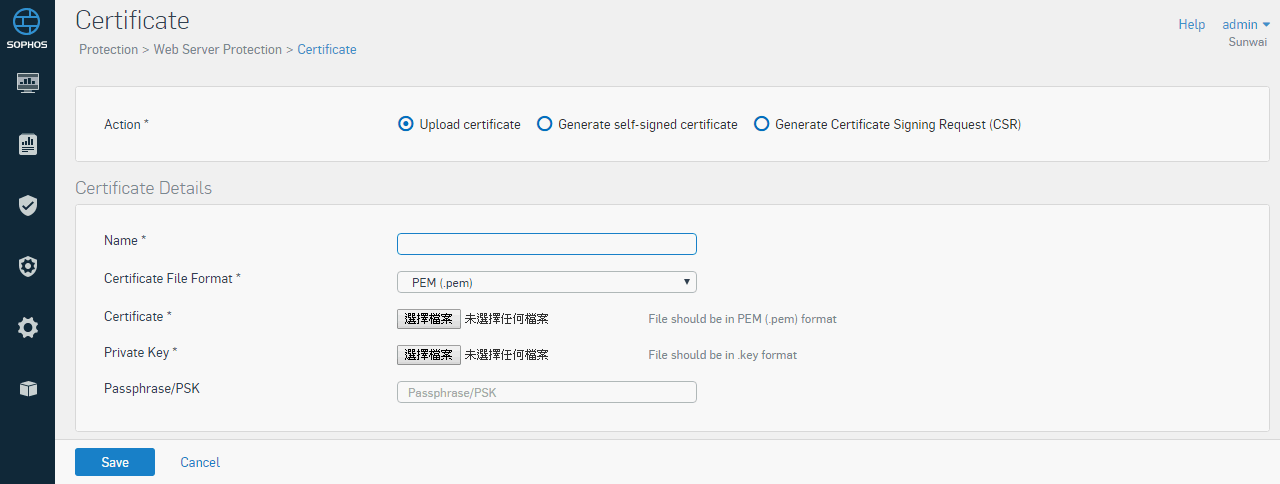Viewport: 1280px width, 484px height.
Task: Click the Cancel link
Action: [200, 462]
